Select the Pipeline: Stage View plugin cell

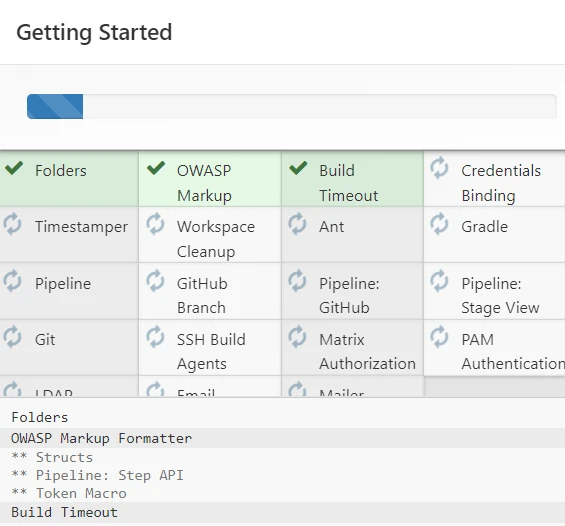tap(494, 291)
